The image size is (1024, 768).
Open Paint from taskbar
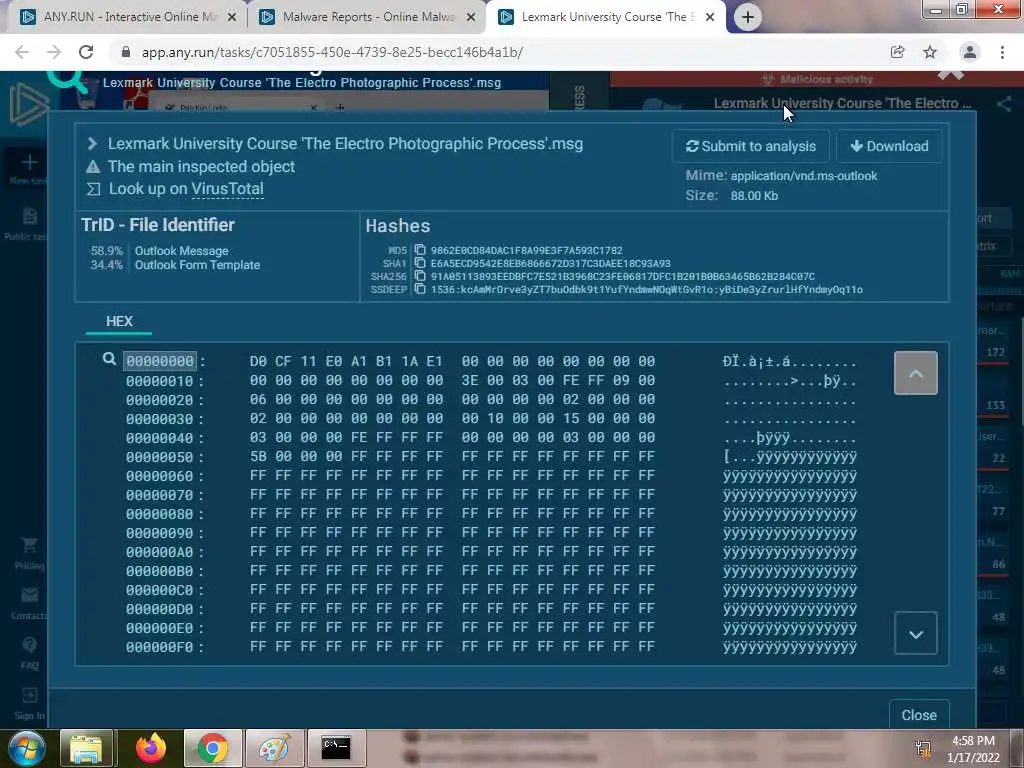(x=274, y=748)
